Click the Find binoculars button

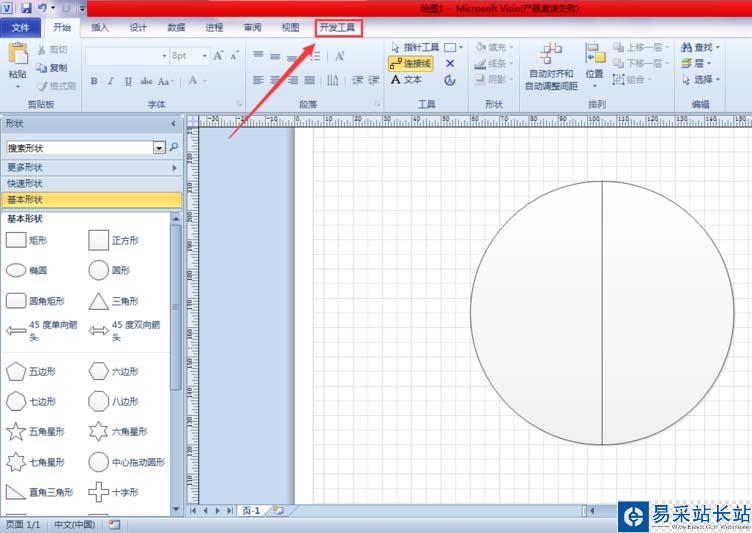pyautogui.click(x=697, y=47)
